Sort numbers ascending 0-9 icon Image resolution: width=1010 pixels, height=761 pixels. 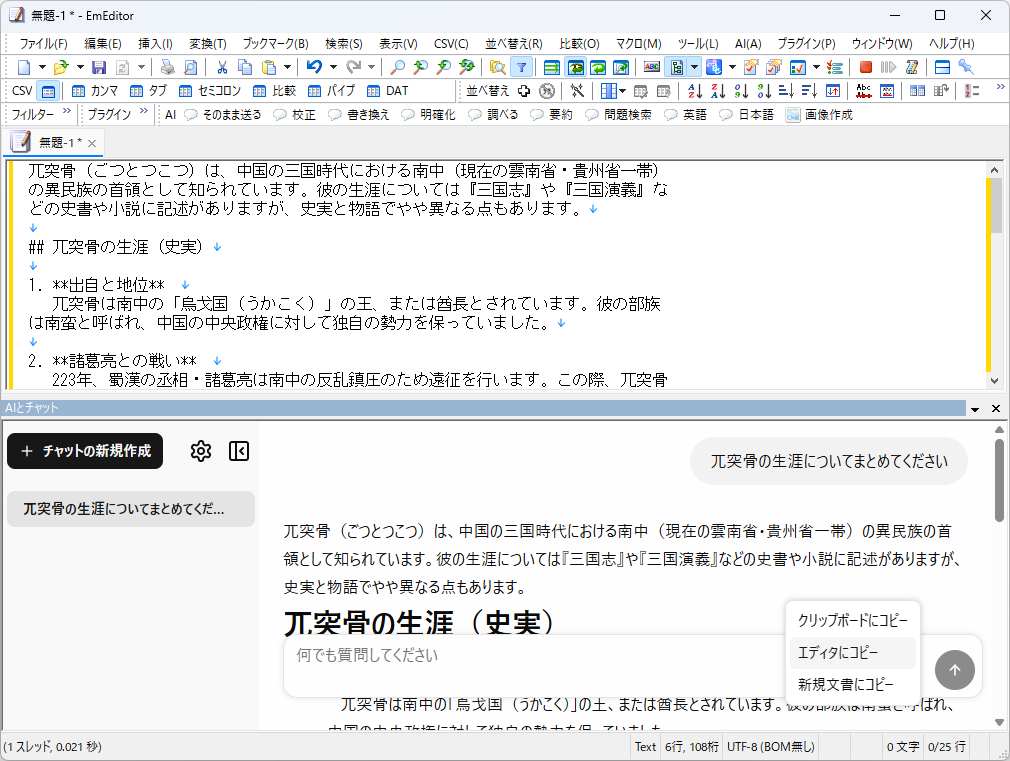click(x=741, y=91)
